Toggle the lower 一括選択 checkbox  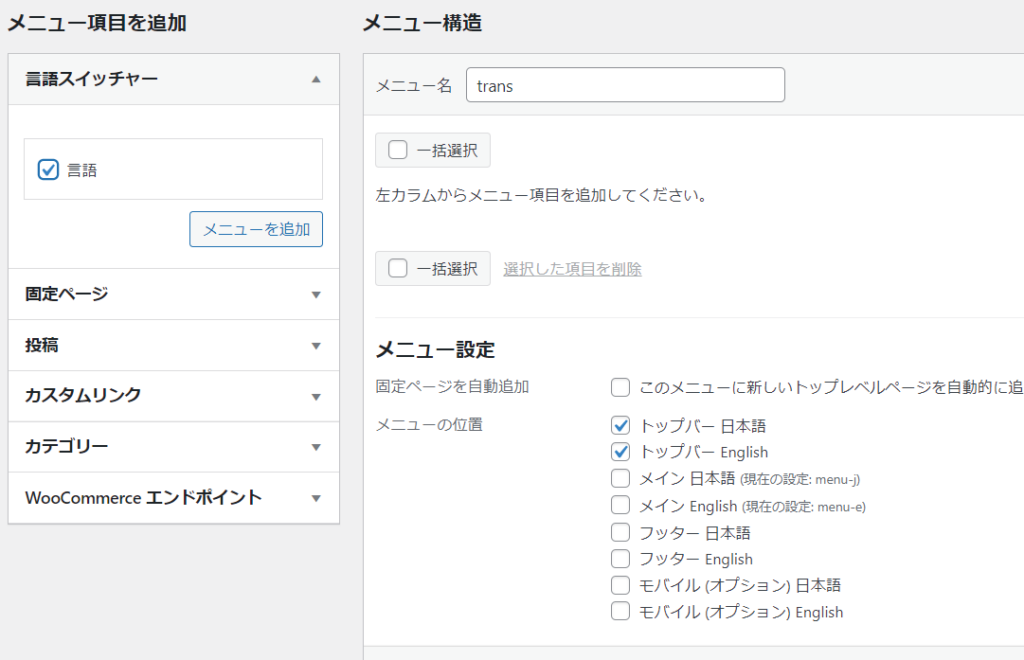click(398, 268)
